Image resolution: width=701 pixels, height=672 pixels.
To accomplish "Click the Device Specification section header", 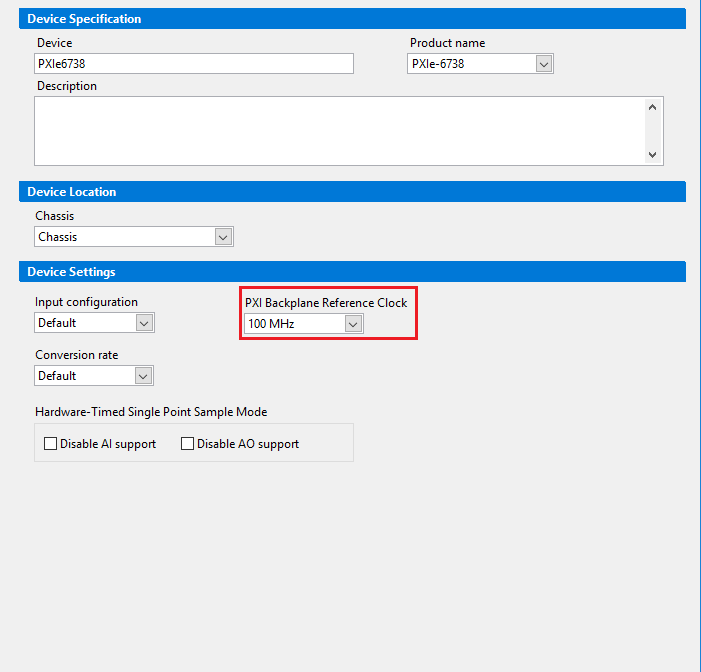I will click(352, 19).
